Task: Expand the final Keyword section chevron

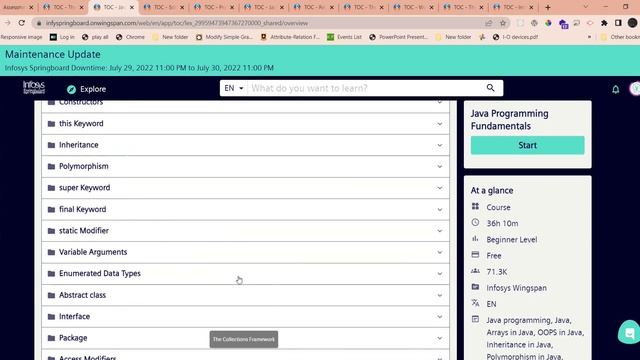Action: pos(440,209)
